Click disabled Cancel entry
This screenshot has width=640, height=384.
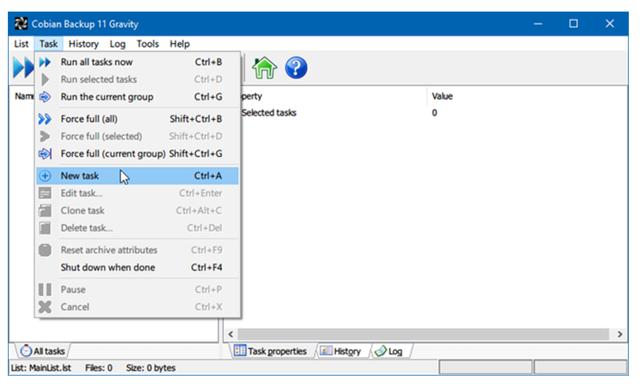[138, 307]
